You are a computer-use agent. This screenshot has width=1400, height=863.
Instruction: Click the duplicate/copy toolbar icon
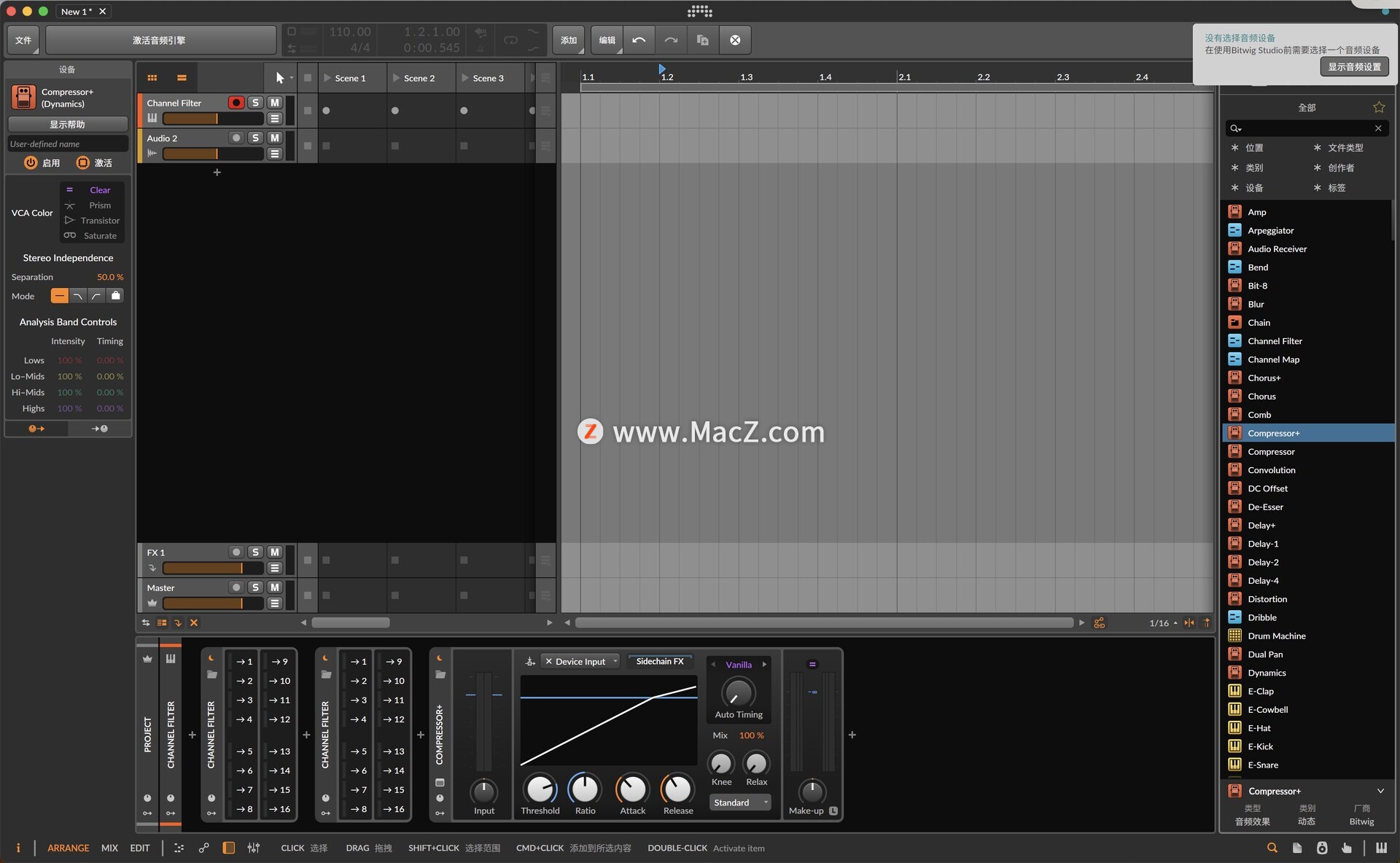[702, 40]
